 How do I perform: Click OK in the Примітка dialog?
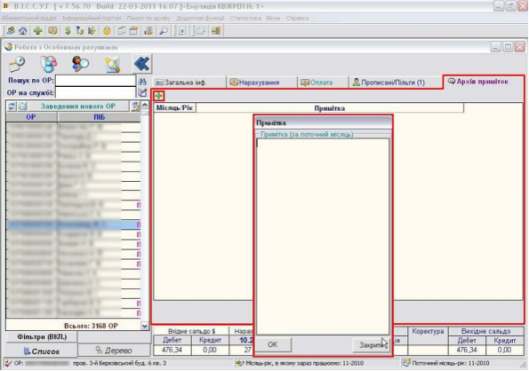click(273, 345)
